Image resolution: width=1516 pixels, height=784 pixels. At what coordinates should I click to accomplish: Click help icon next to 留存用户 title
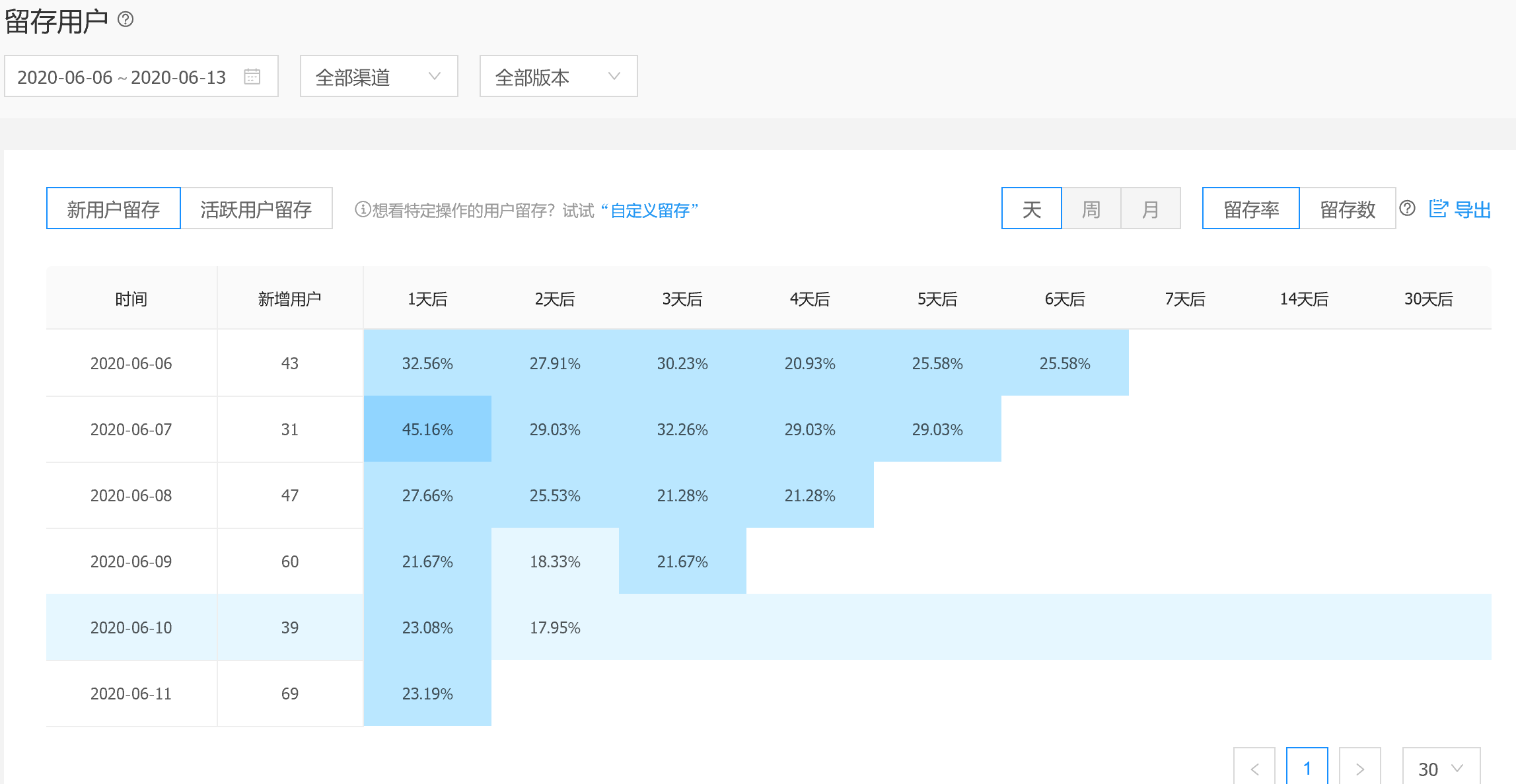pos(126,19)
